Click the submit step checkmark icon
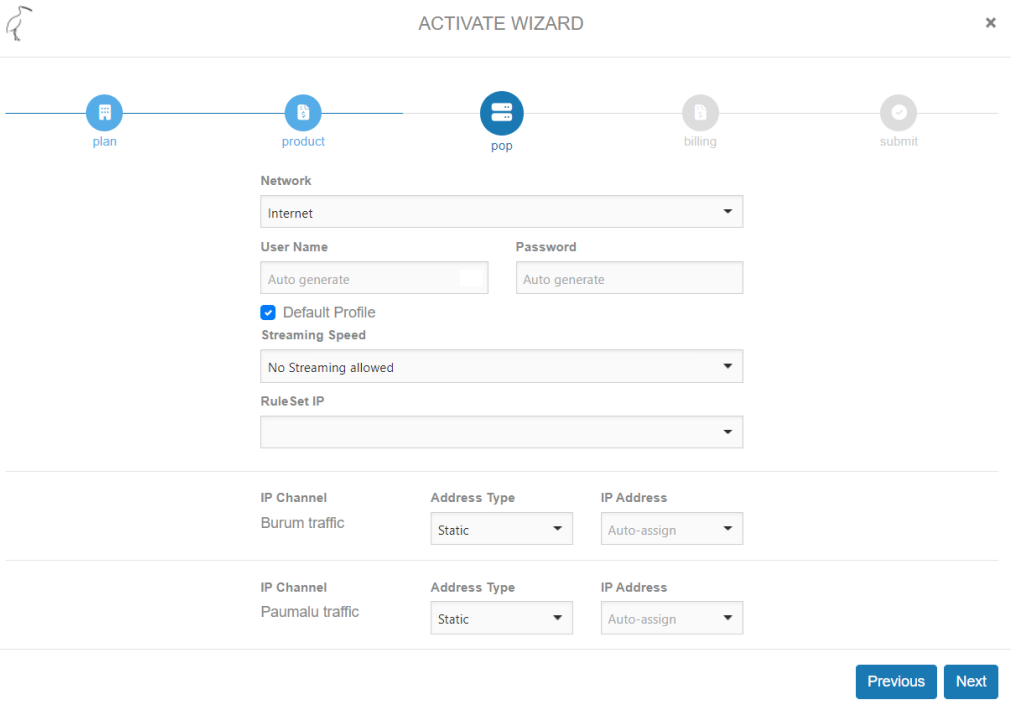This screenshot has height=709, width=1011. pyautogui.click(x=898, y=113)
